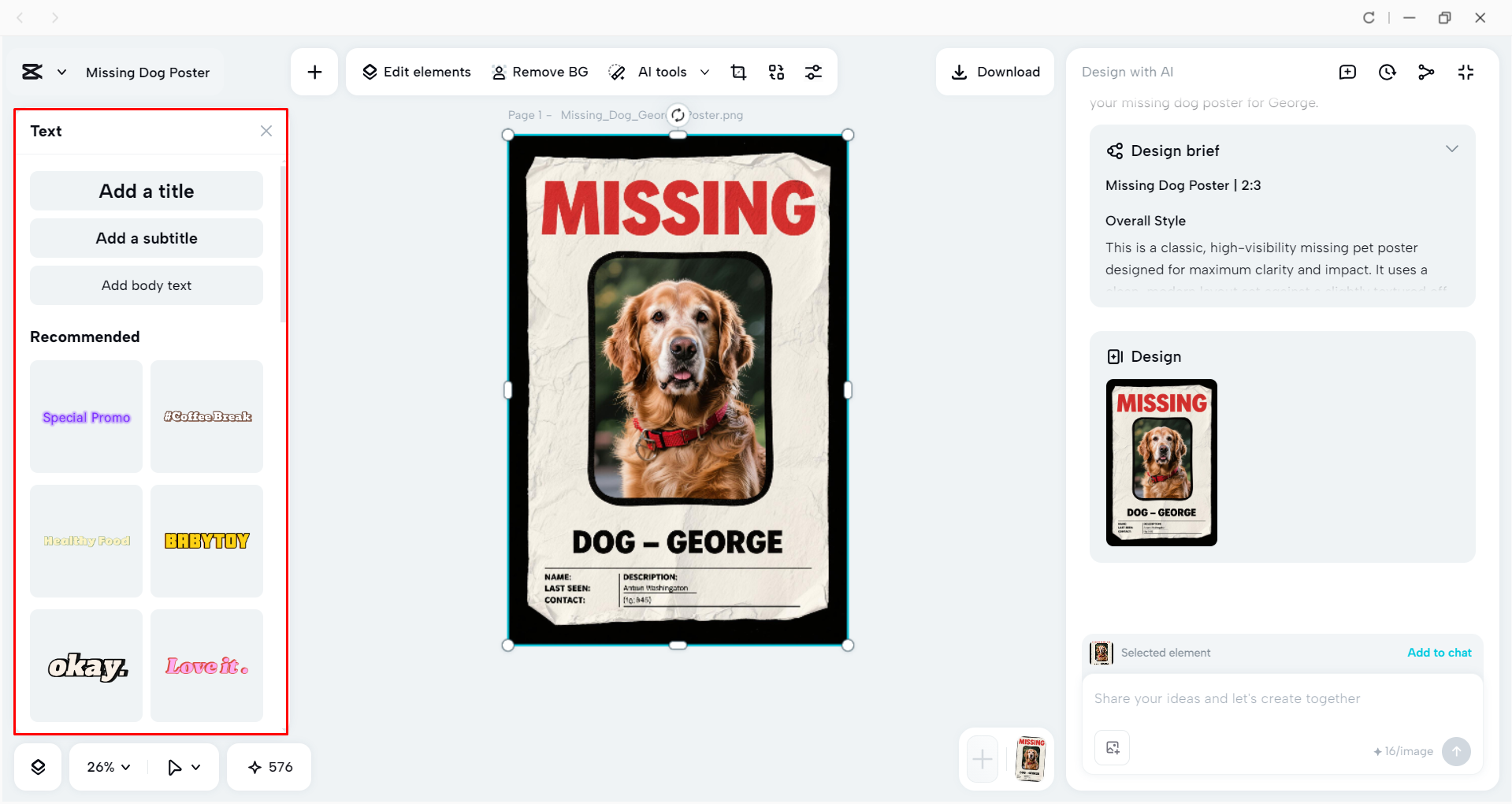
Task: Choose the #CoffeeBreak text style
Action: click(x=207, y=416)
